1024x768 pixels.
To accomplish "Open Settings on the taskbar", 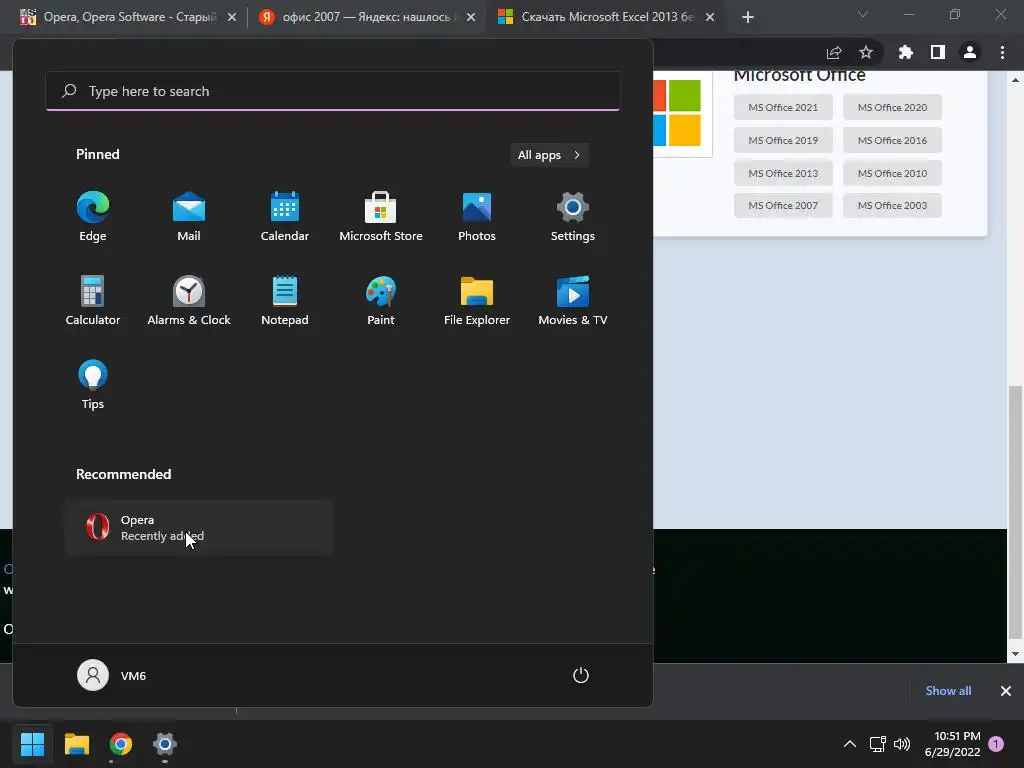I will click(x=165, y=744).
